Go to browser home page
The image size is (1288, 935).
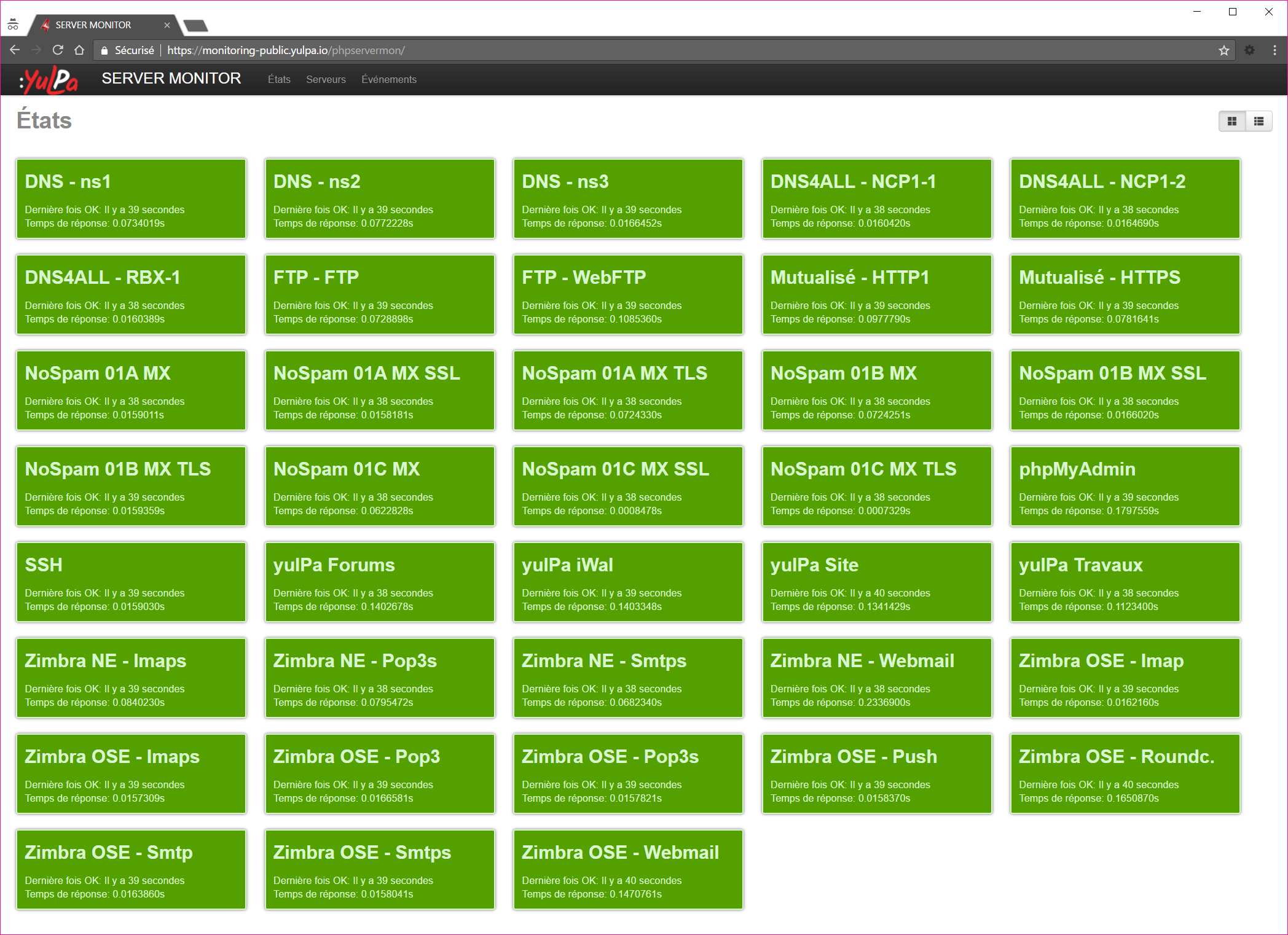pos(79,50)
